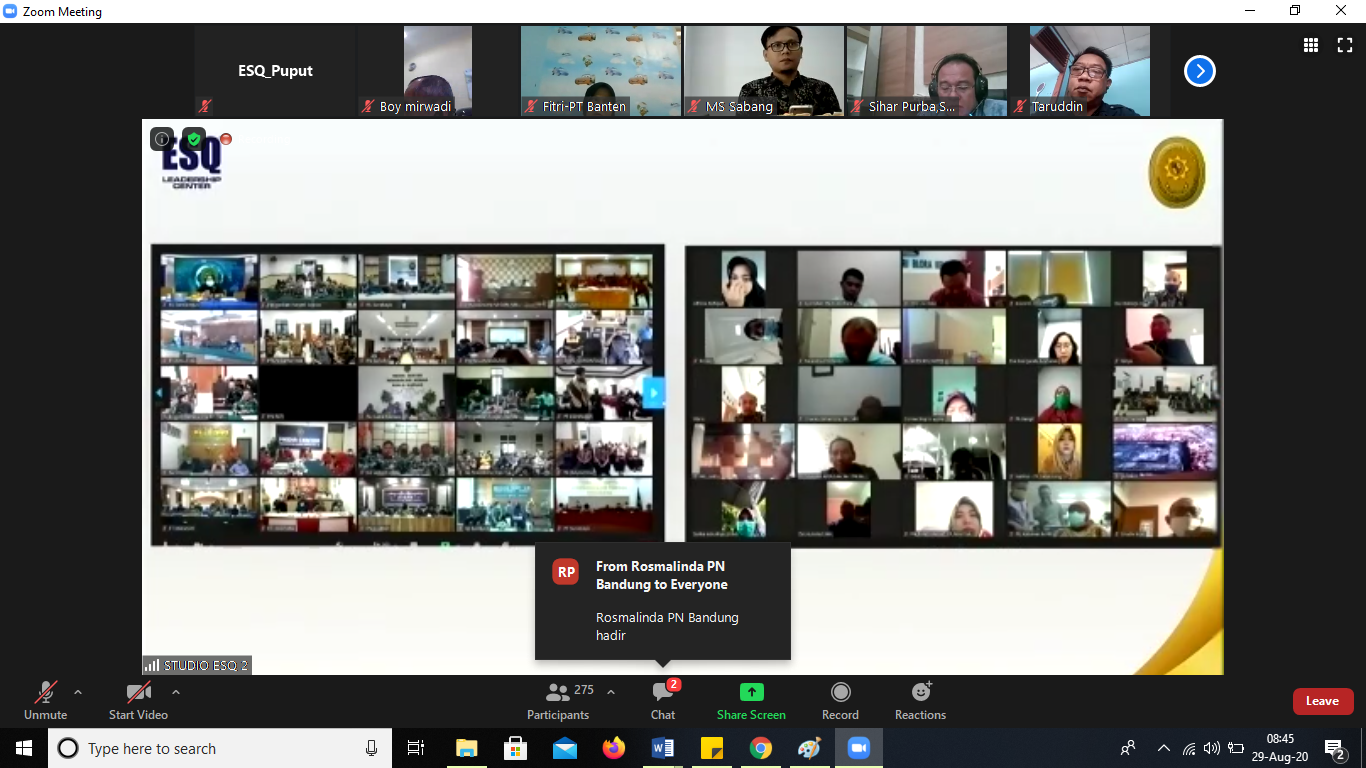Select MS Sabang video thumbnail
Screen dimensions: 1366x768
tap(765, 71)
